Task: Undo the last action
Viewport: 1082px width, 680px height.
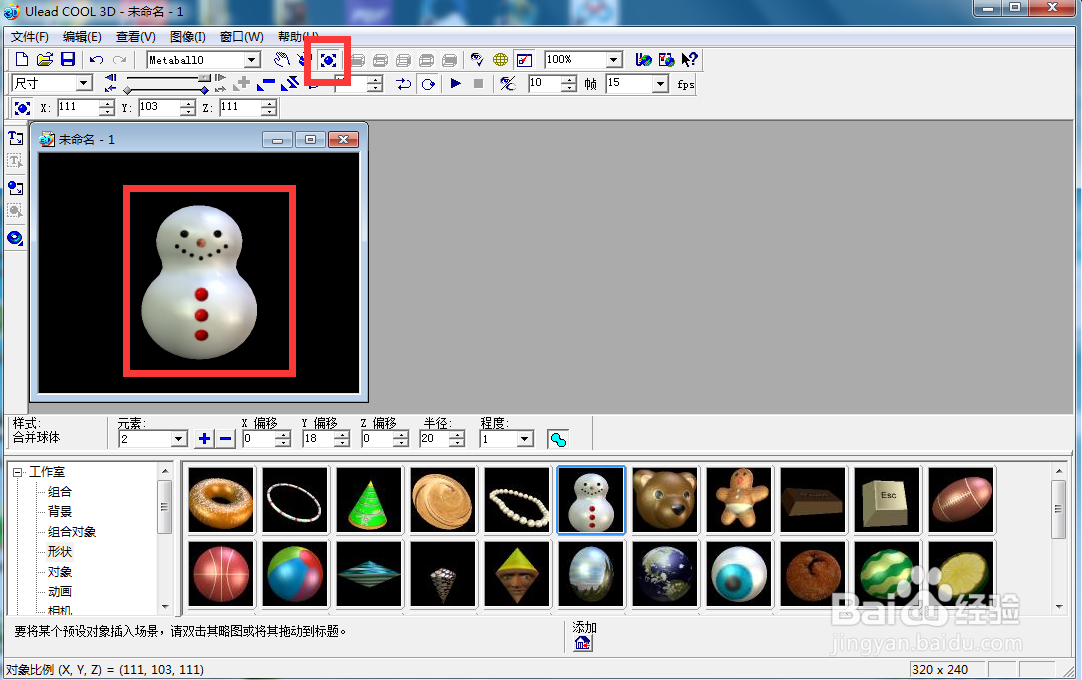Action: [x=97, y=60]
